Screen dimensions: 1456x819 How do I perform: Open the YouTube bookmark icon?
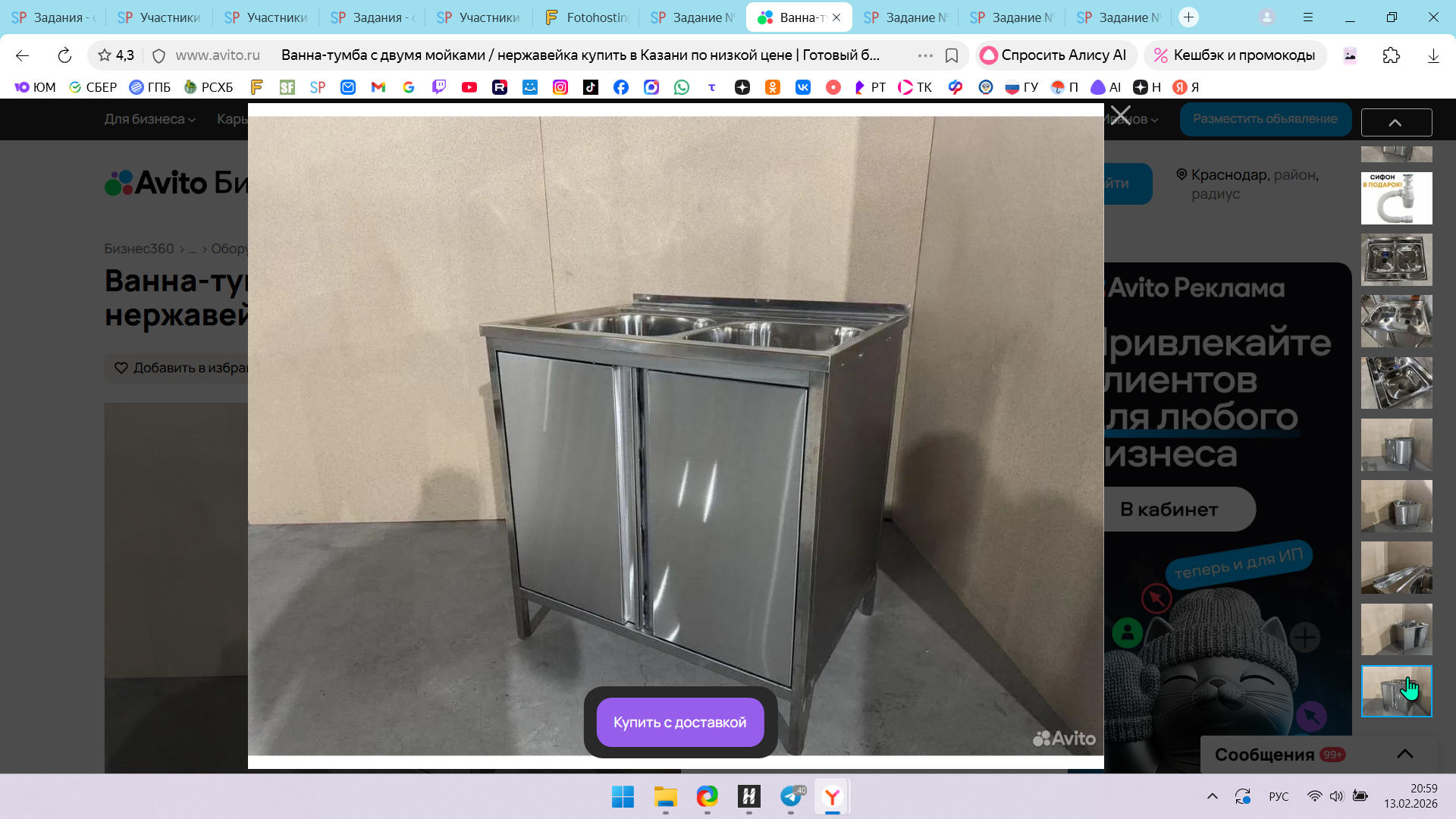tap(469, 87)
